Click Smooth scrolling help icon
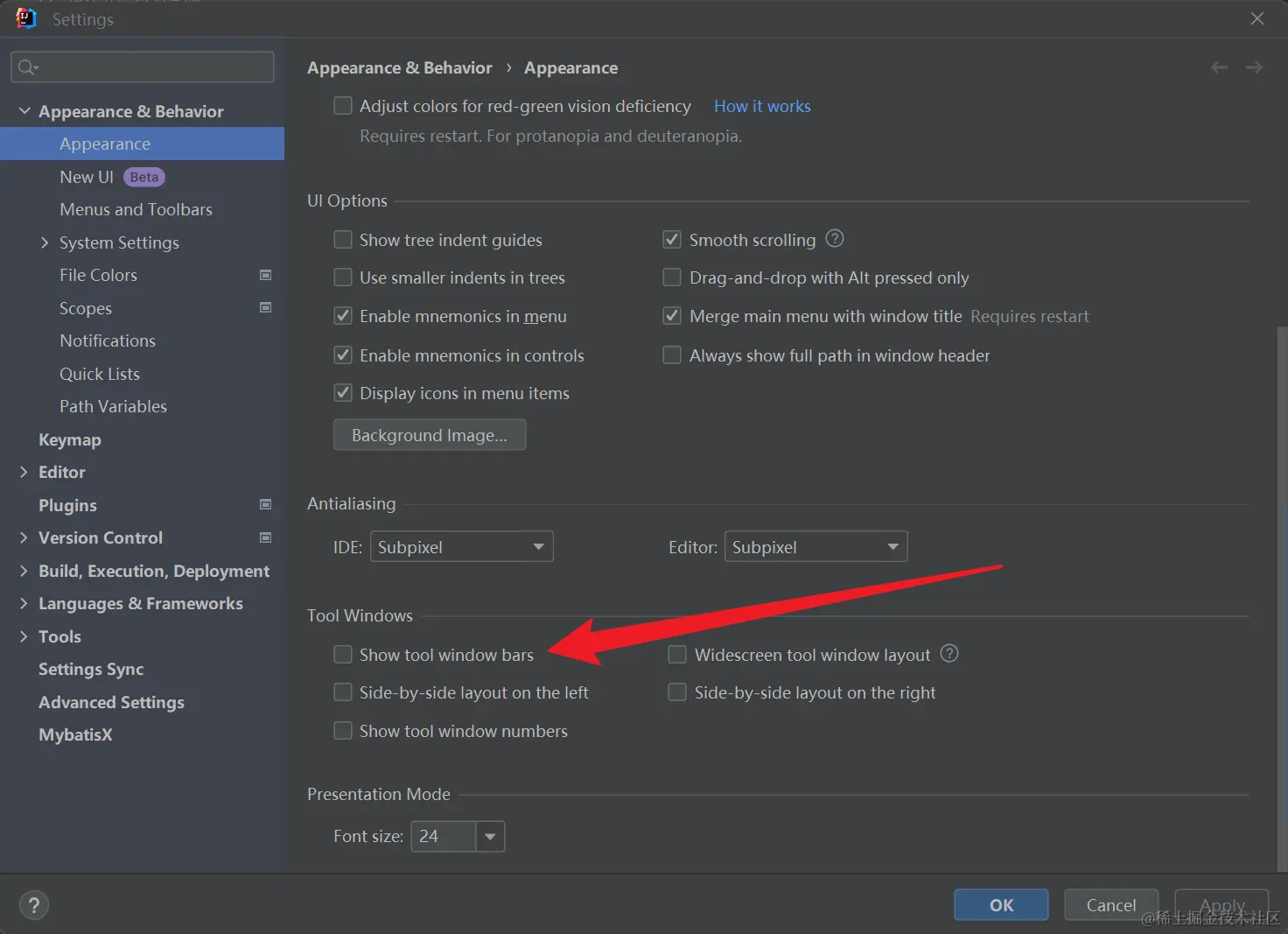This screenshot has width=1288, height=934. tap(835, 238)
